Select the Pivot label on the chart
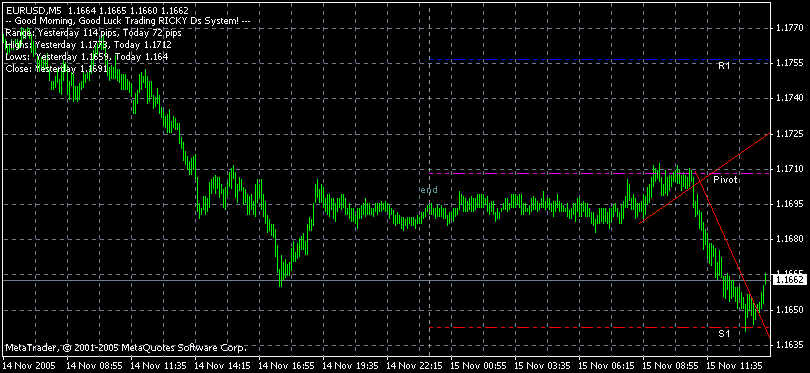Image resolution: width=810 pixels, height=373 pixels. (x=725, y=180)
